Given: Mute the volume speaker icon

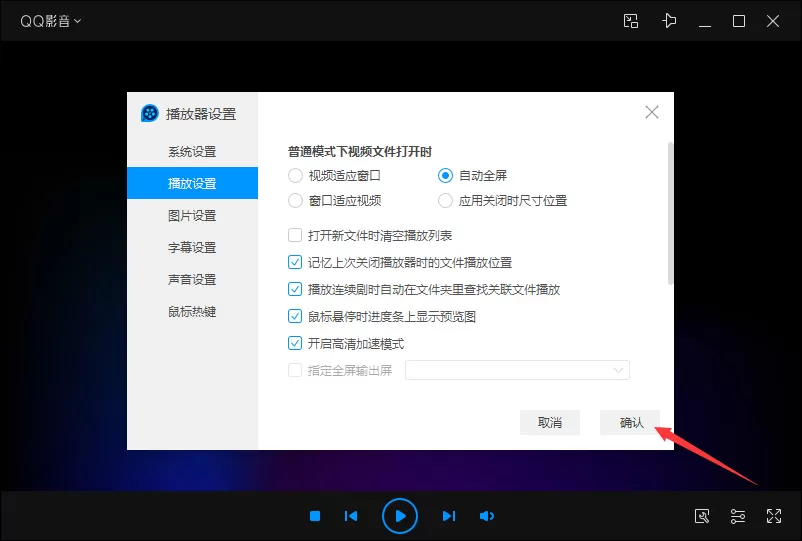Looking at the screenshot, I should coord(486,516).
